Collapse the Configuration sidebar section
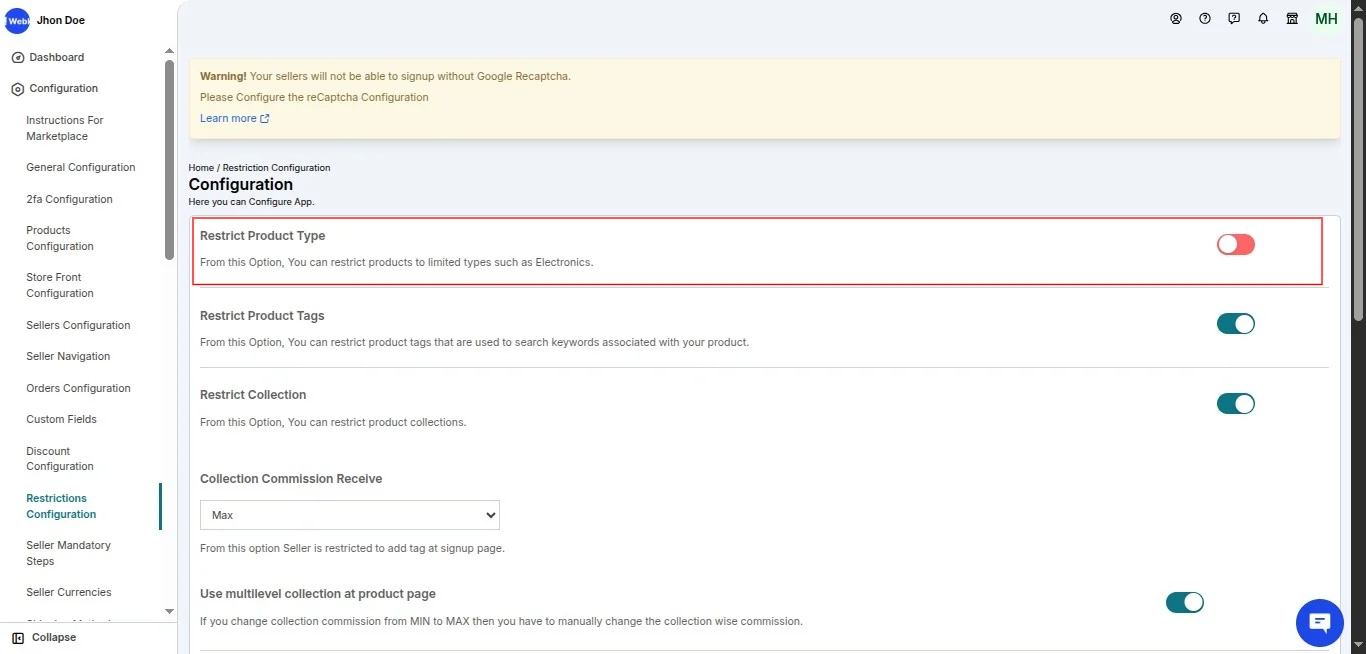Image resolution: width=1366 pixels, height=654 pixels. pos(63,88)
